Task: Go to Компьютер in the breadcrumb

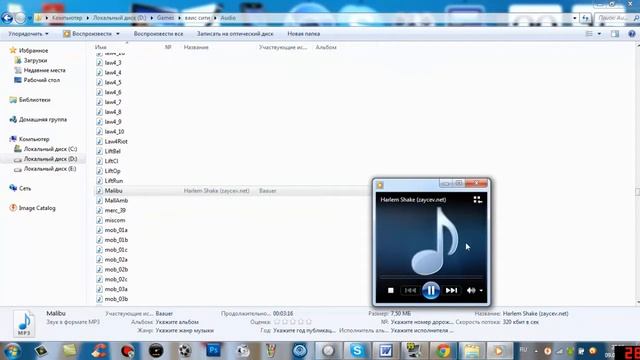Action: click(67, 18)
